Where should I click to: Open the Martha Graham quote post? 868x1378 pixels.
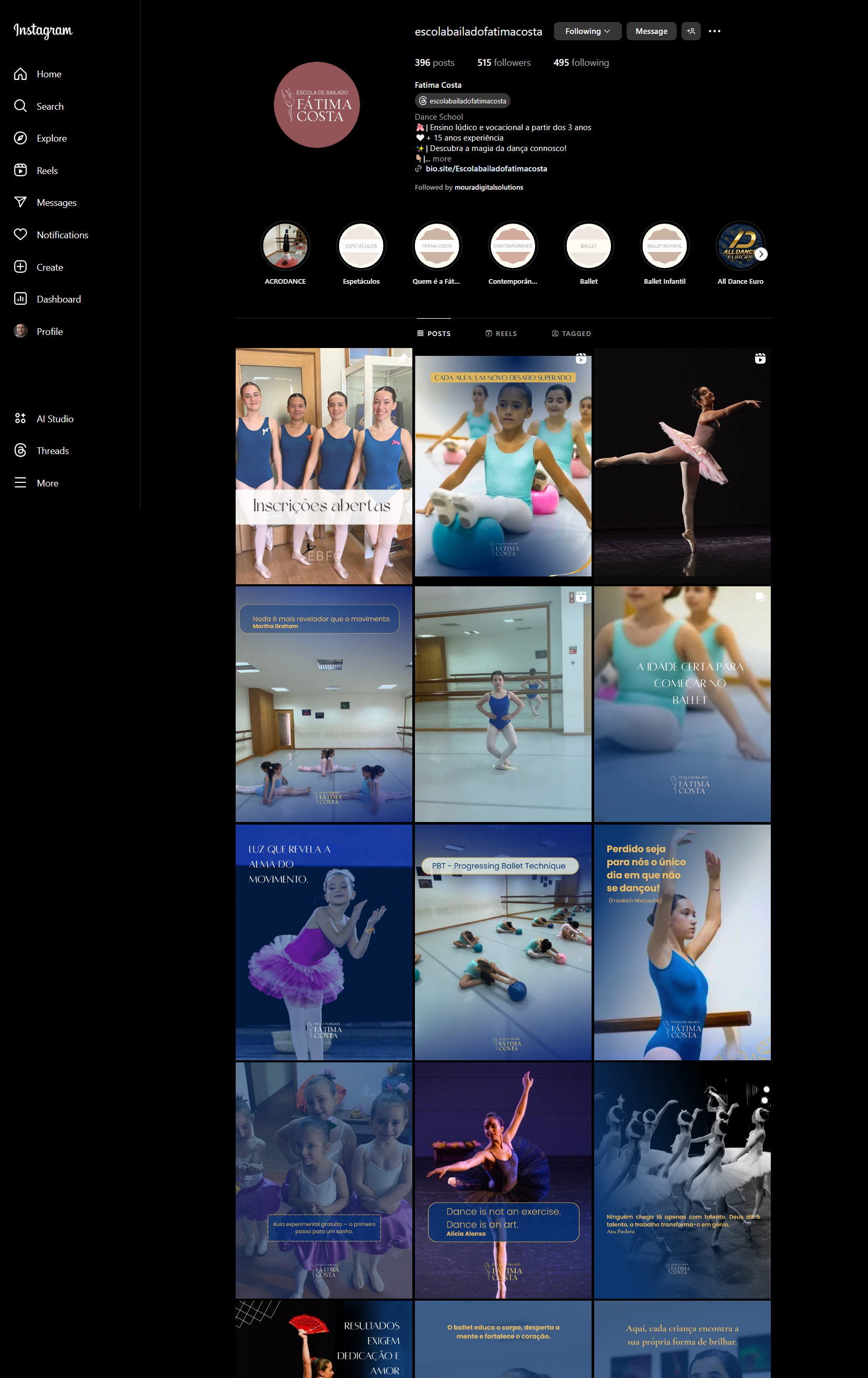coord(324,704)
